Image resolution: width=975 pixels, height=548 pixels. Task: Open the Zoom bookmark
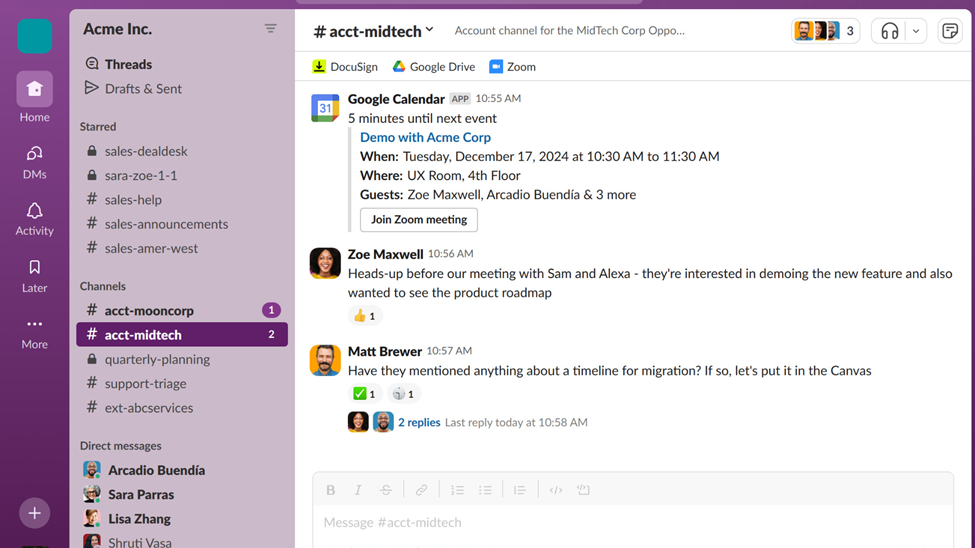click(x=512, y=67)
